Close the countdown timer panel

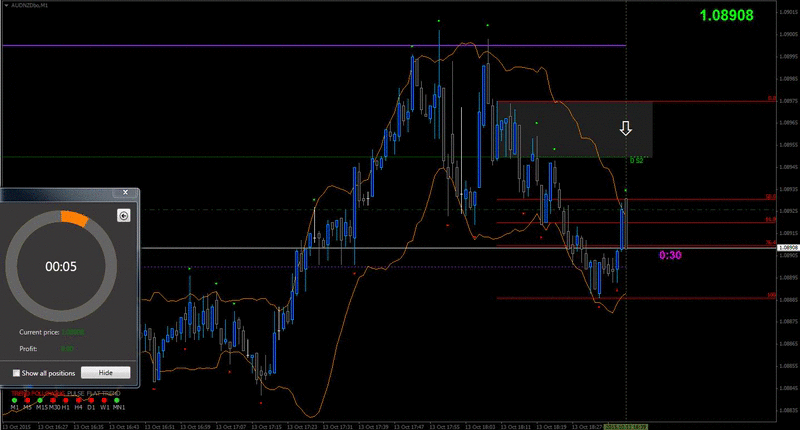point(125,192)
